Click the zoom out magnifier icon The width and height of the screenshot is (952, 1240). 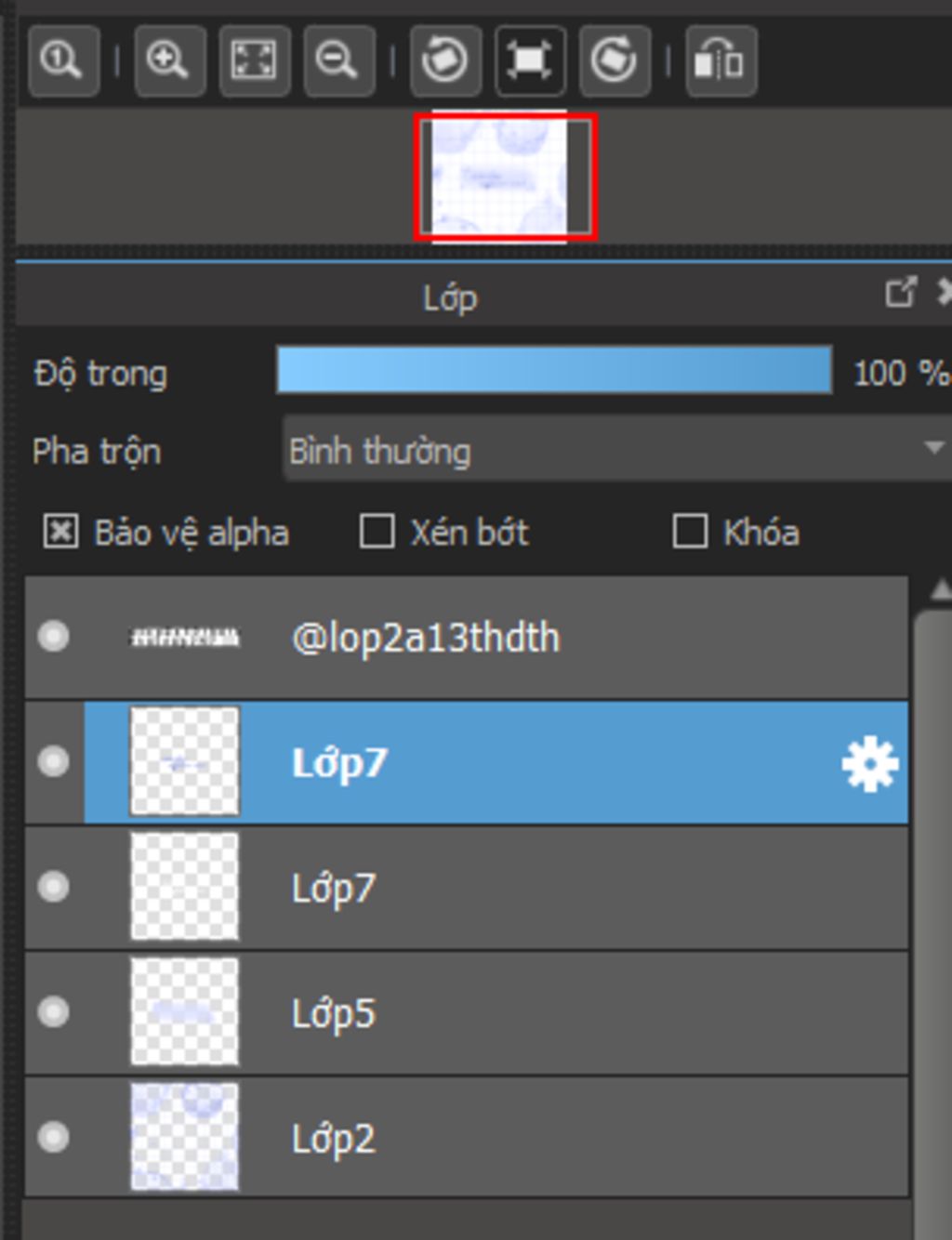[x=338, y=61]
